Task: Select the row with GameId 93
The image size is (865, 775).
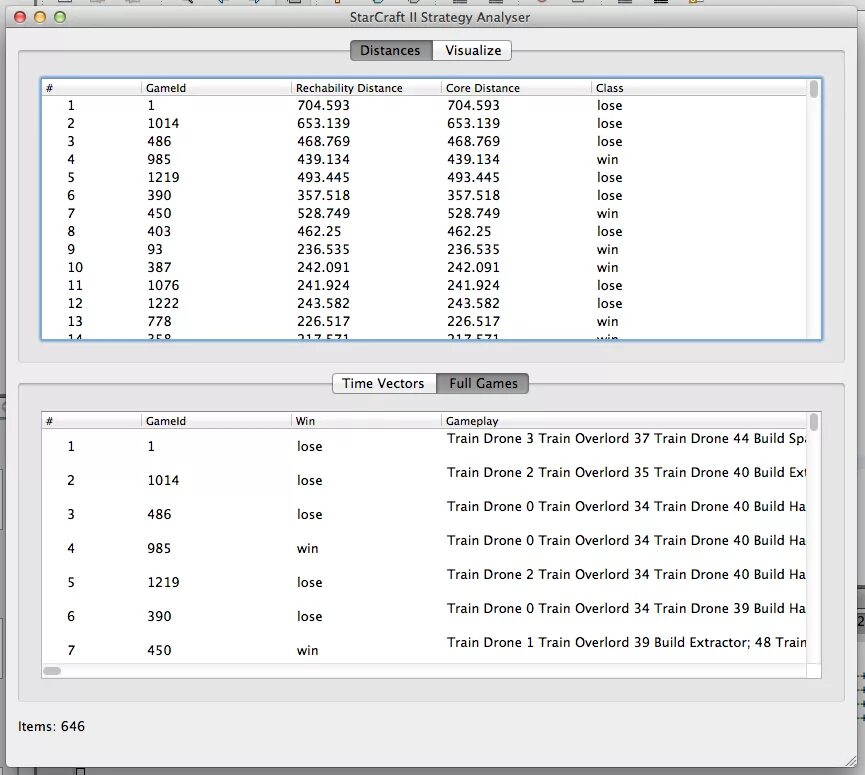Action: click(424, 249)
